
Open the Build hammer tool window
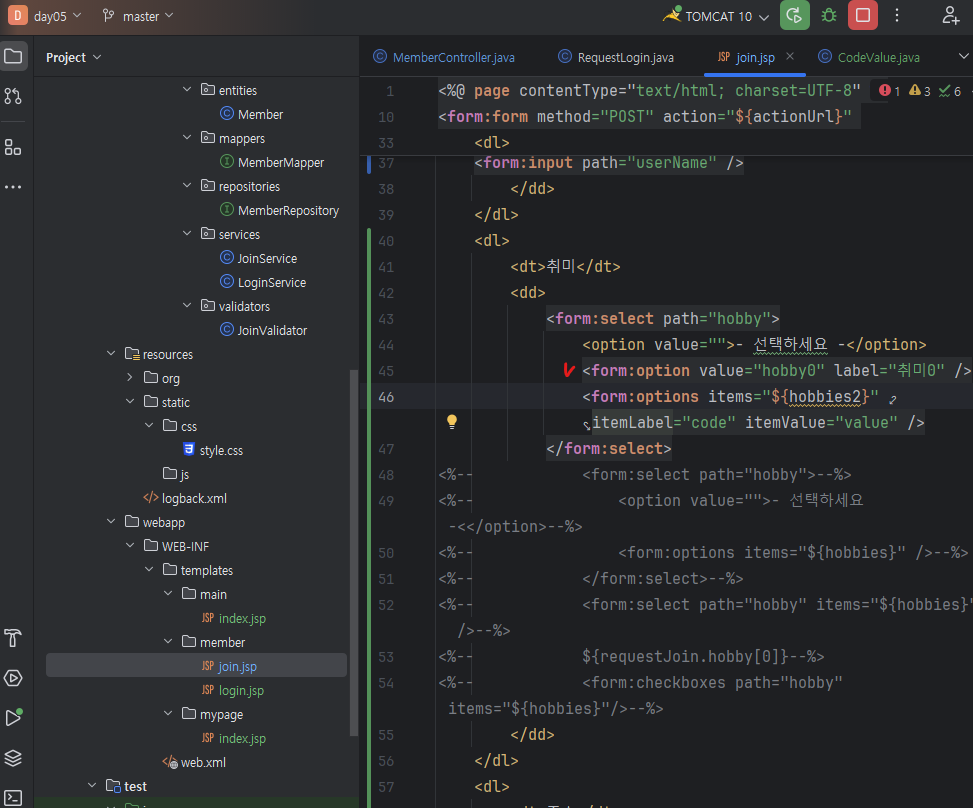tap(13, 638)
